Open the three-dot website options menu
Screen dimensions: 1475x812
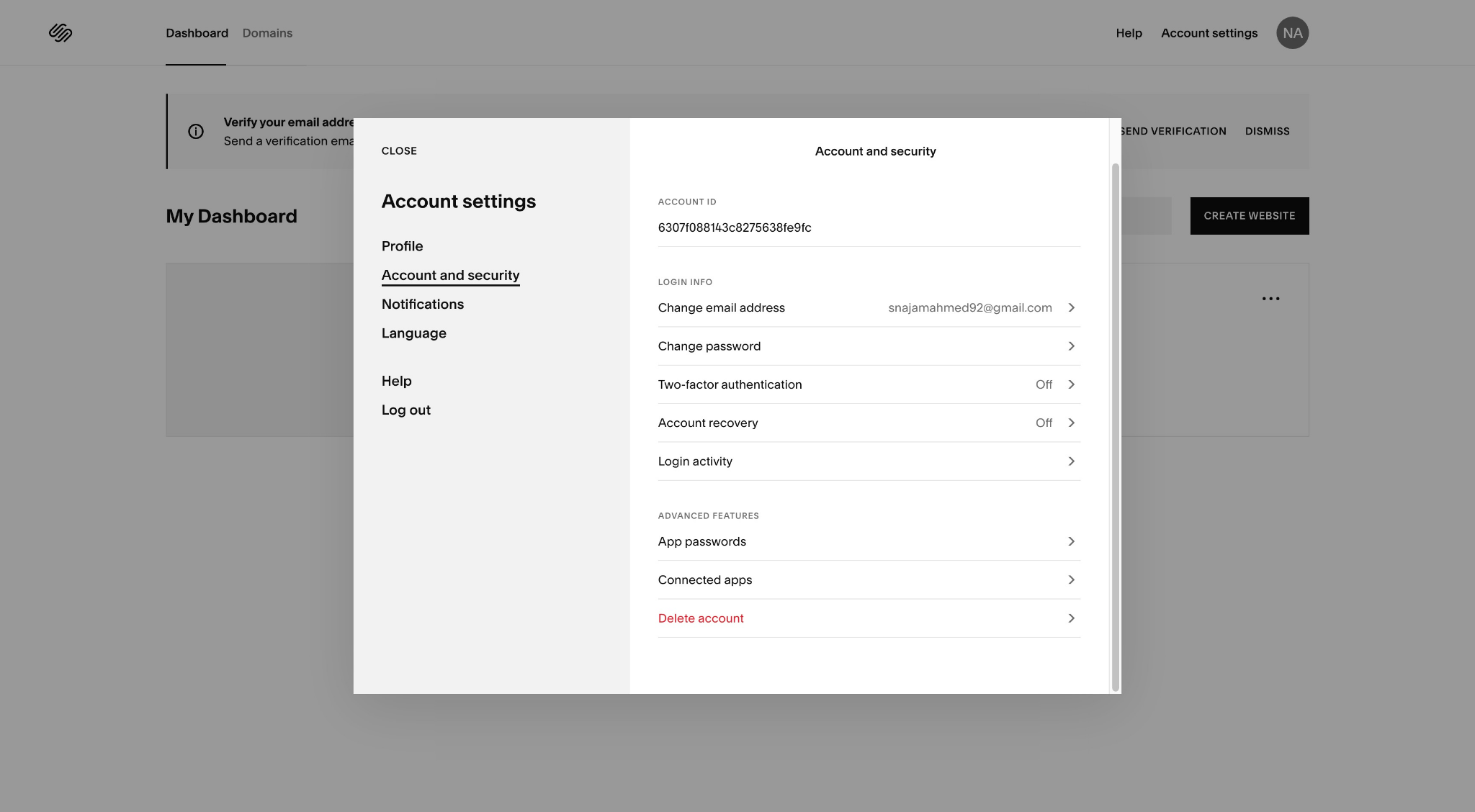pos(1270,299)
